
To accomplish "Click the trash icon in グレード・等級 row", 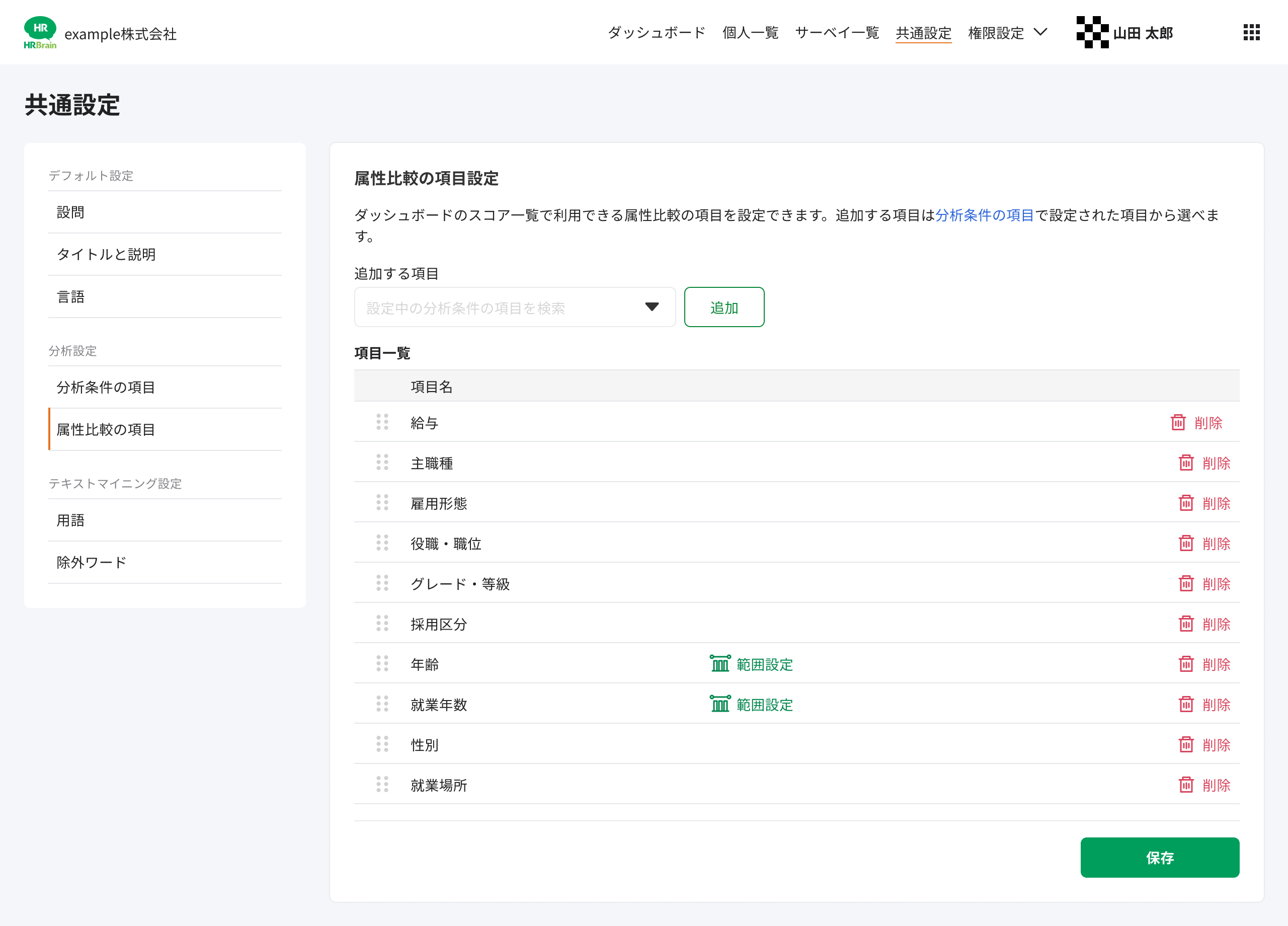I will pyautogui.click(x=1186, y=583).
